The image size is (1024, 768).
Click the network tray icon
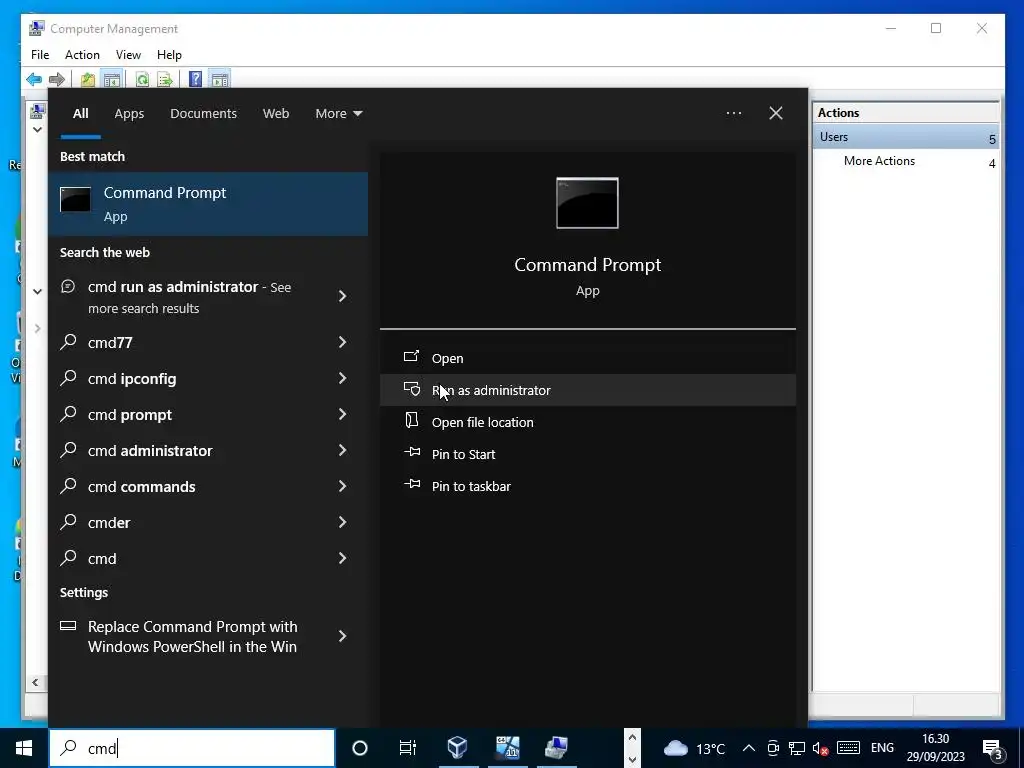(x=796, y=748)
